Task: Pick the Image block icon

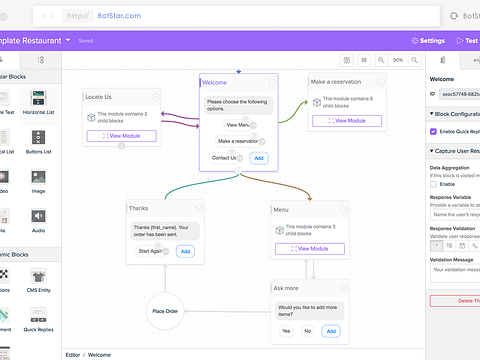Action: (x=38, y=177)
